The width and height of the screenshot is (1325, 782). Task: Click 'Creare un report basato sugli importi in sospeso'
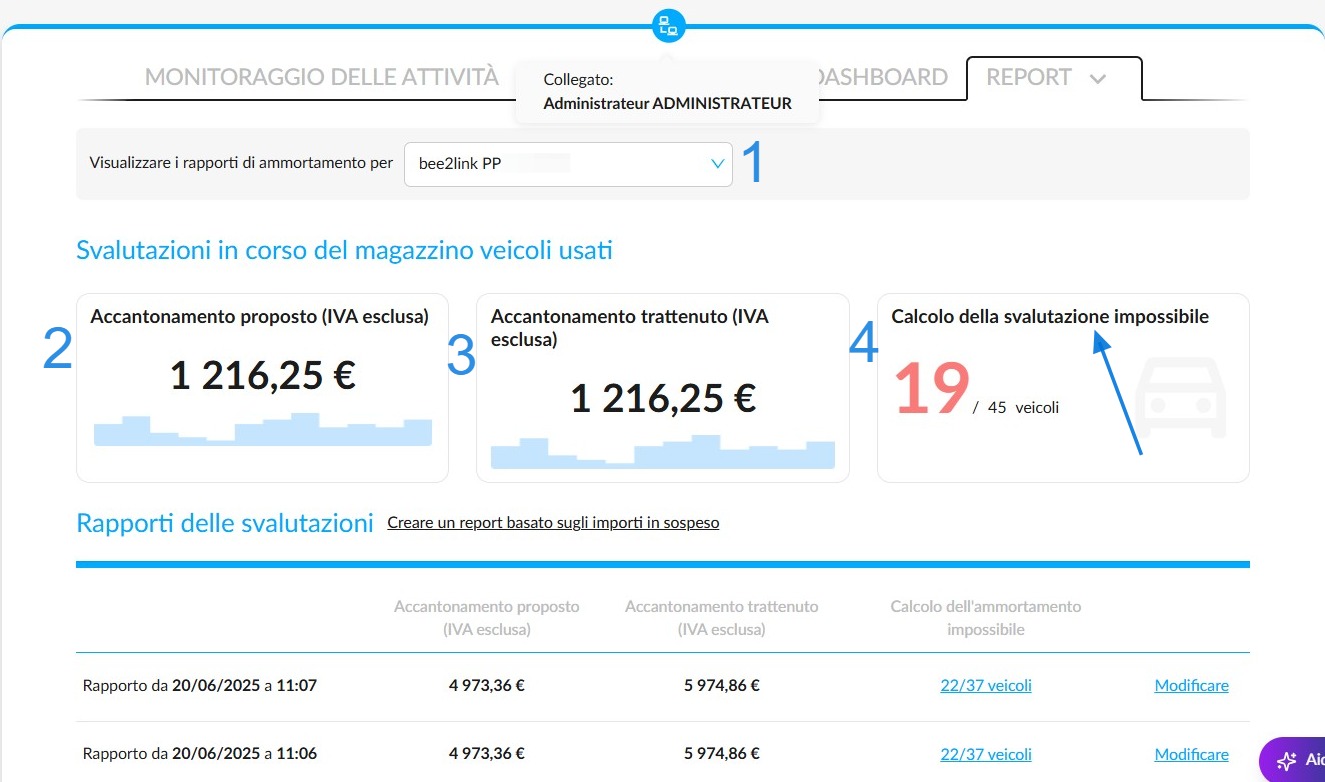pos(553,523)
